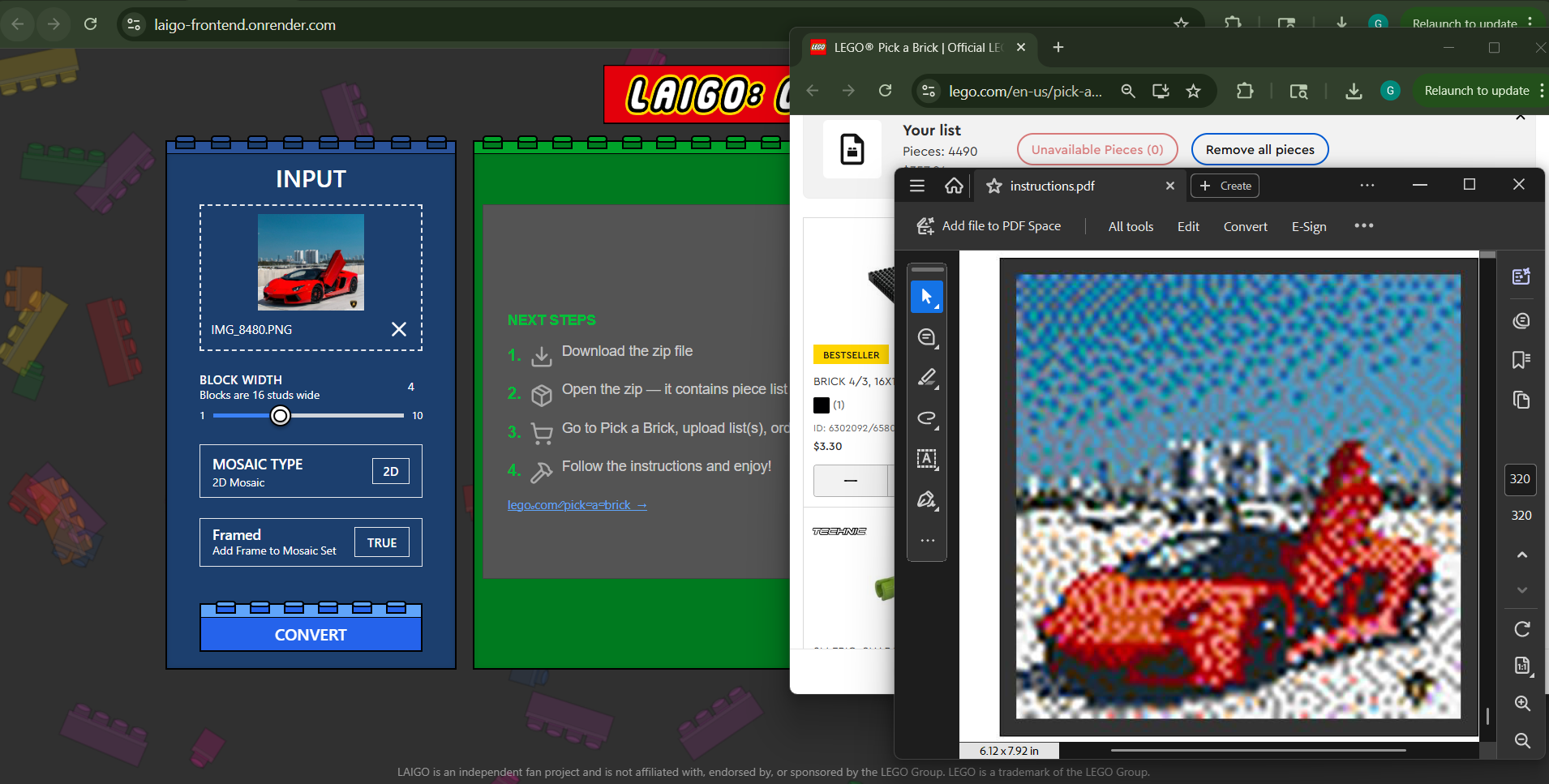The height and width of the screenshot is (784, 1549).
Task: Rotate the PDF page clockwise
Action: click(x=1522, y=629)
